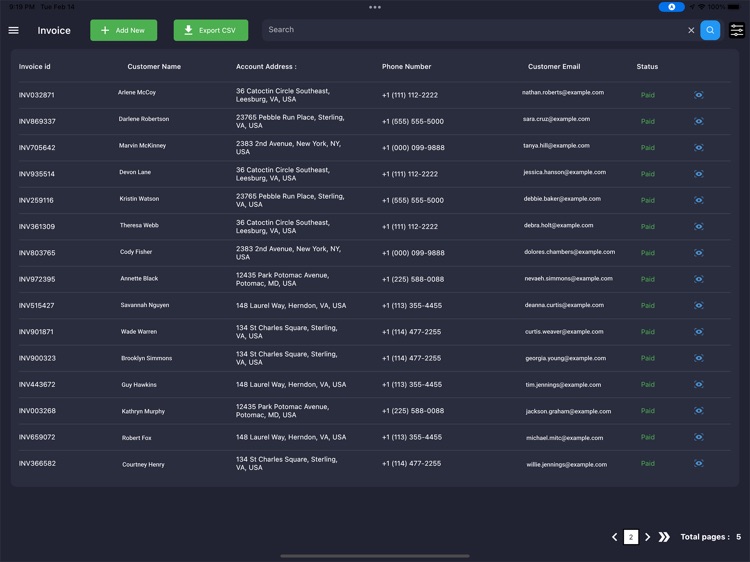Select customer name Courtney Henry

(x=143, y=464)
